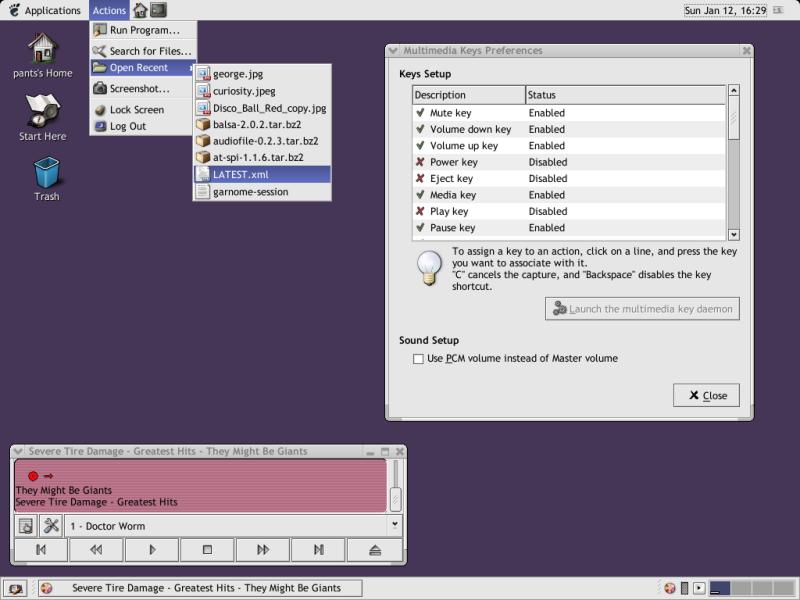Viewport: 800px width, 600px height.
Task: Open the Applications menu
Action: pyautogui.click(x=43, y=10)
